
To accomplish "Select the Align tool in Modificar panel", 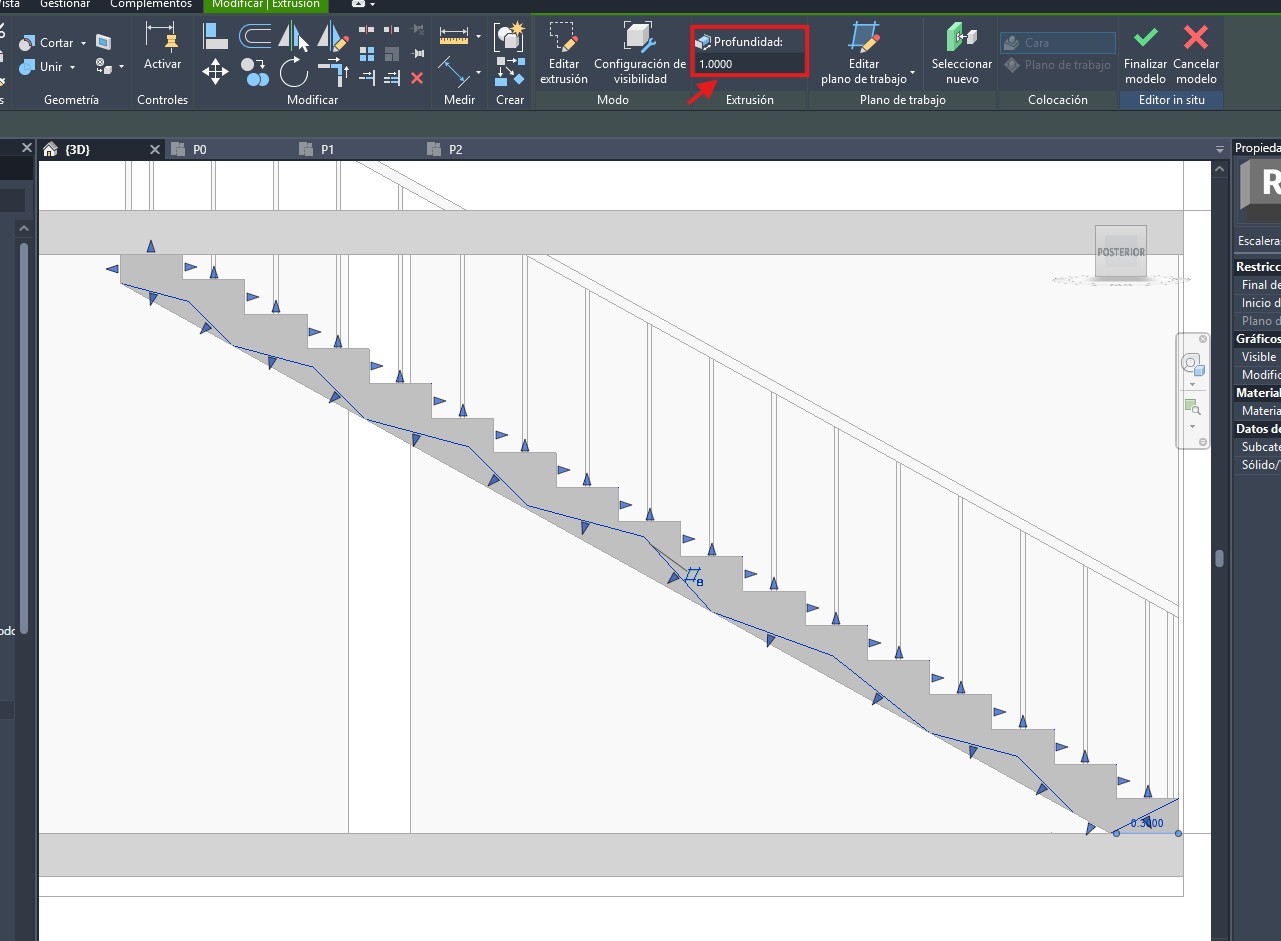I will [215, 37].
